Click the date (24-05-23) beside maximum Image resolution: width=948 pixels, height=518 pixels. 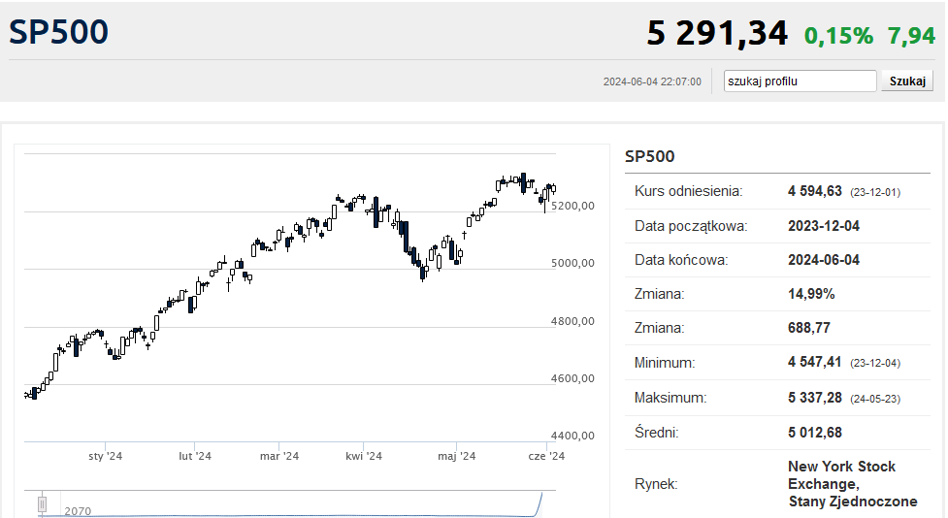875,400
